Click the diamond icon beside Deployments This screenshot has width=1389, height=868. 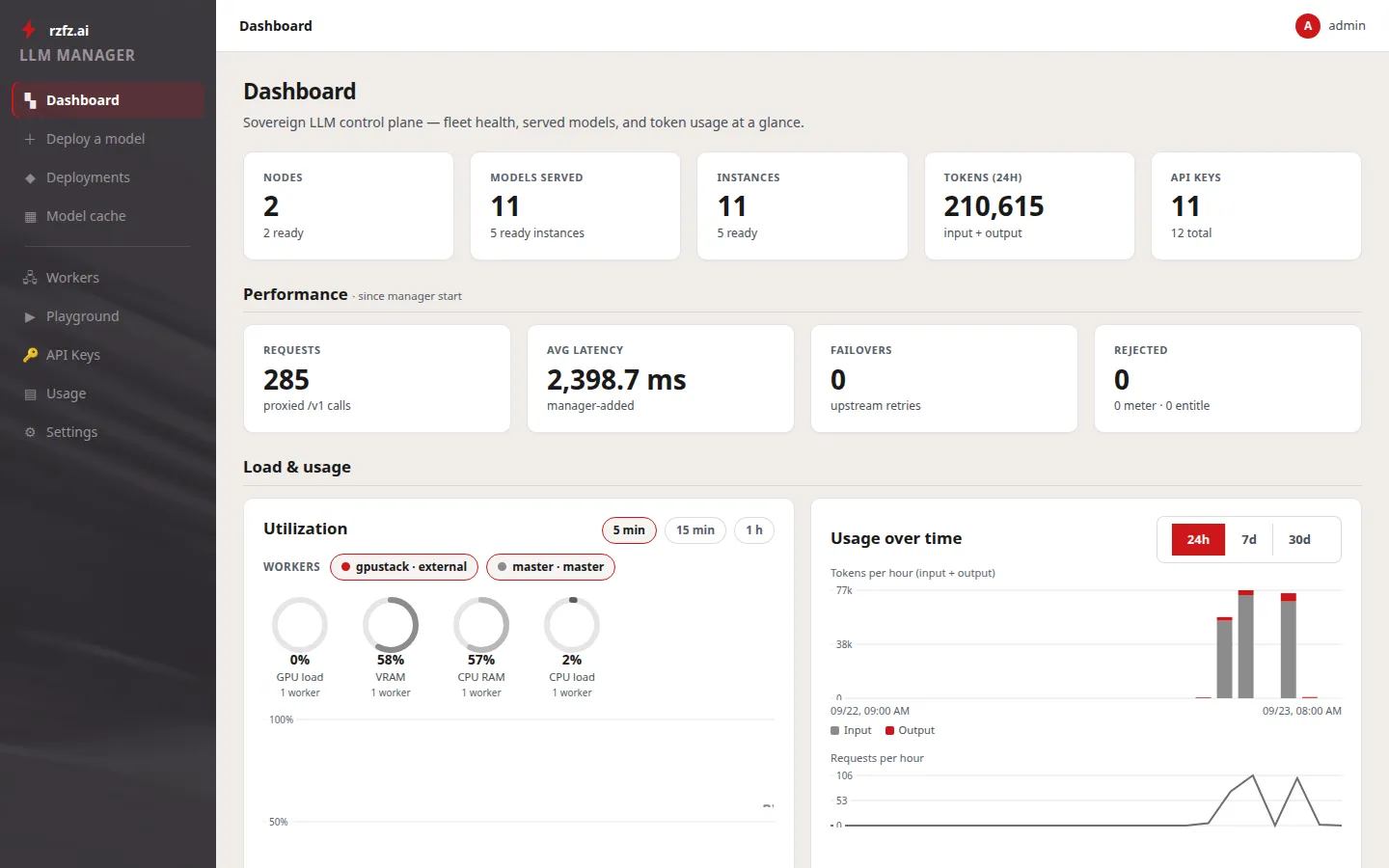pyautogui.click(x=30, y=177)
